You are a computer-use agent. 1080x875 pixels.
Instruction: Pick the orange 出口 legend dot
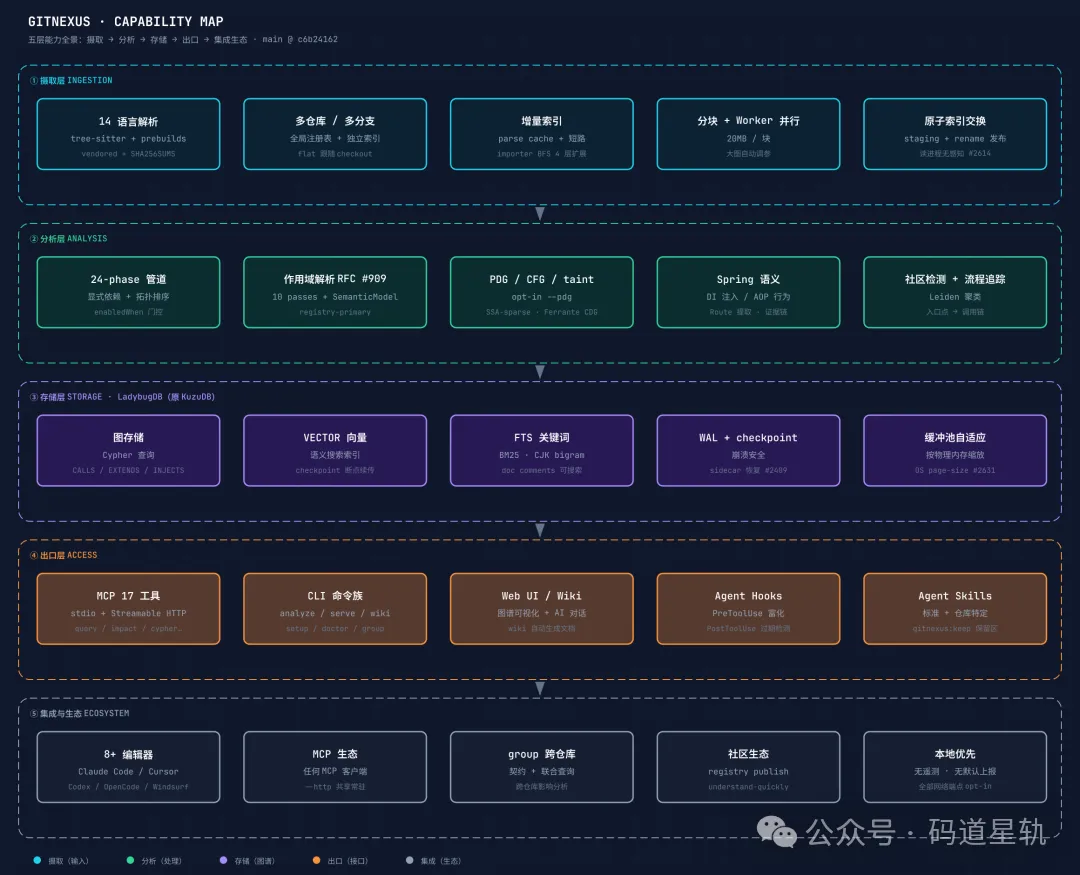point(316,861)
